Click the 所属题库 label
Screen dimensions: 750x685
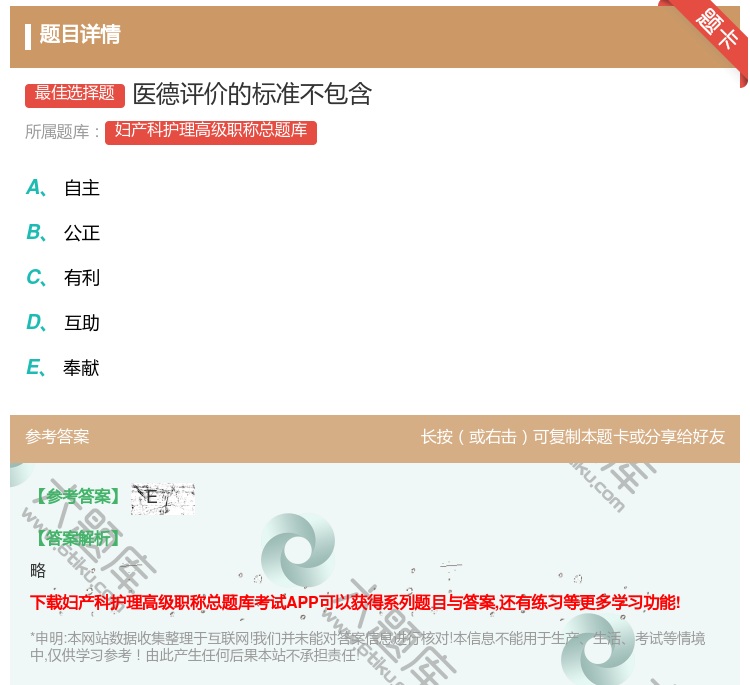[62, 132]
